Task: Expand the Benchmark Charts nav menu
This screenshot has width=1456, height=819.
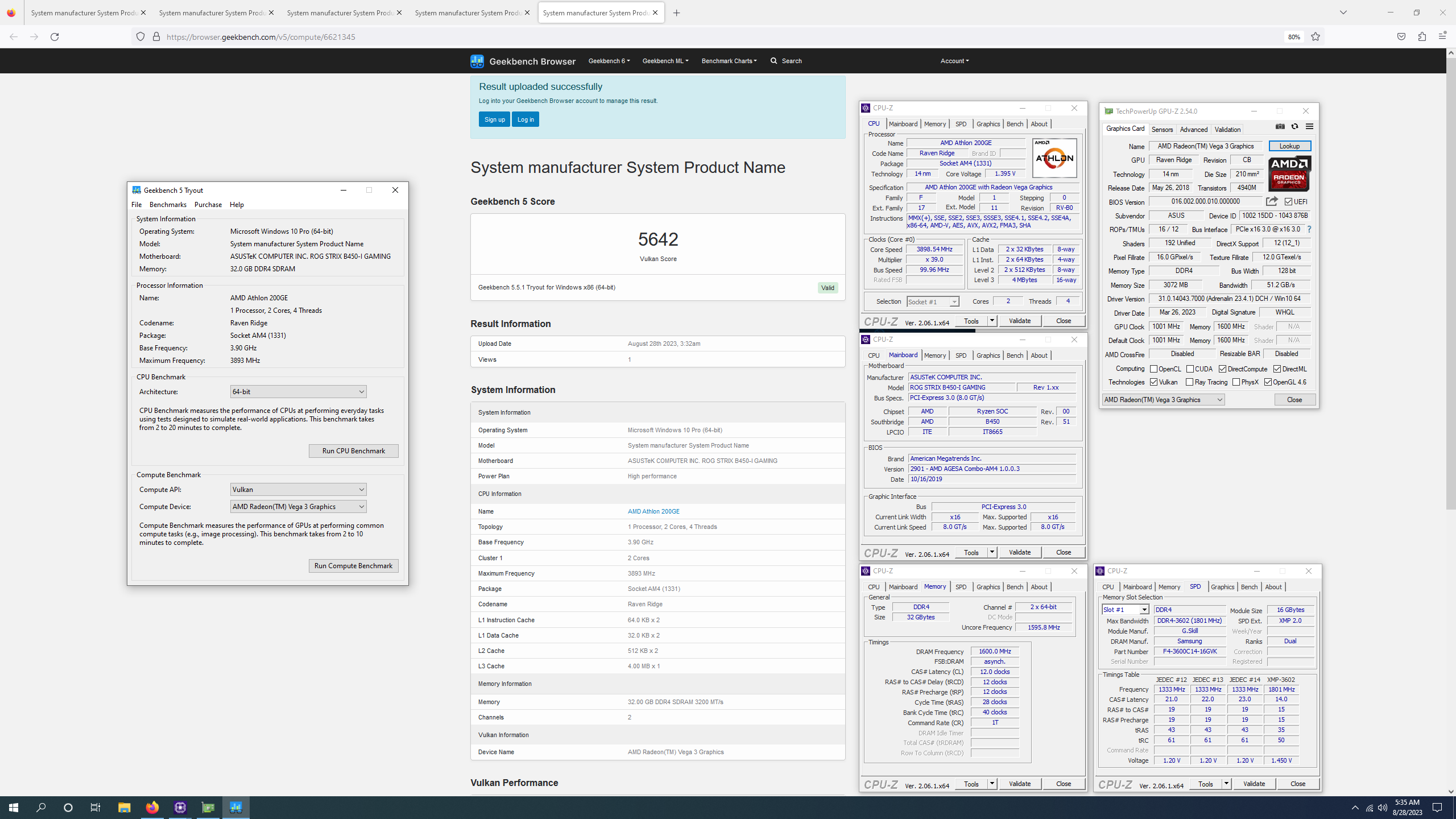Action: 729,61
